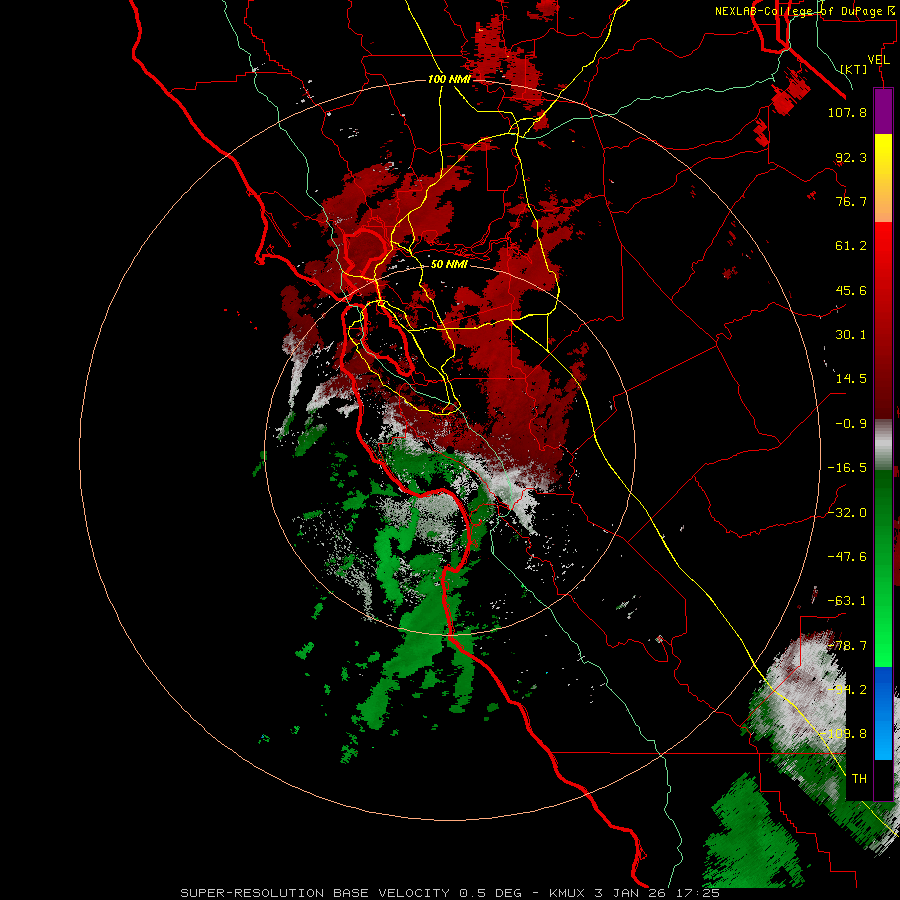Pick the purple segment of the color bar
Image resolution: width=900 pixels, height=900 pixels.
883,112
